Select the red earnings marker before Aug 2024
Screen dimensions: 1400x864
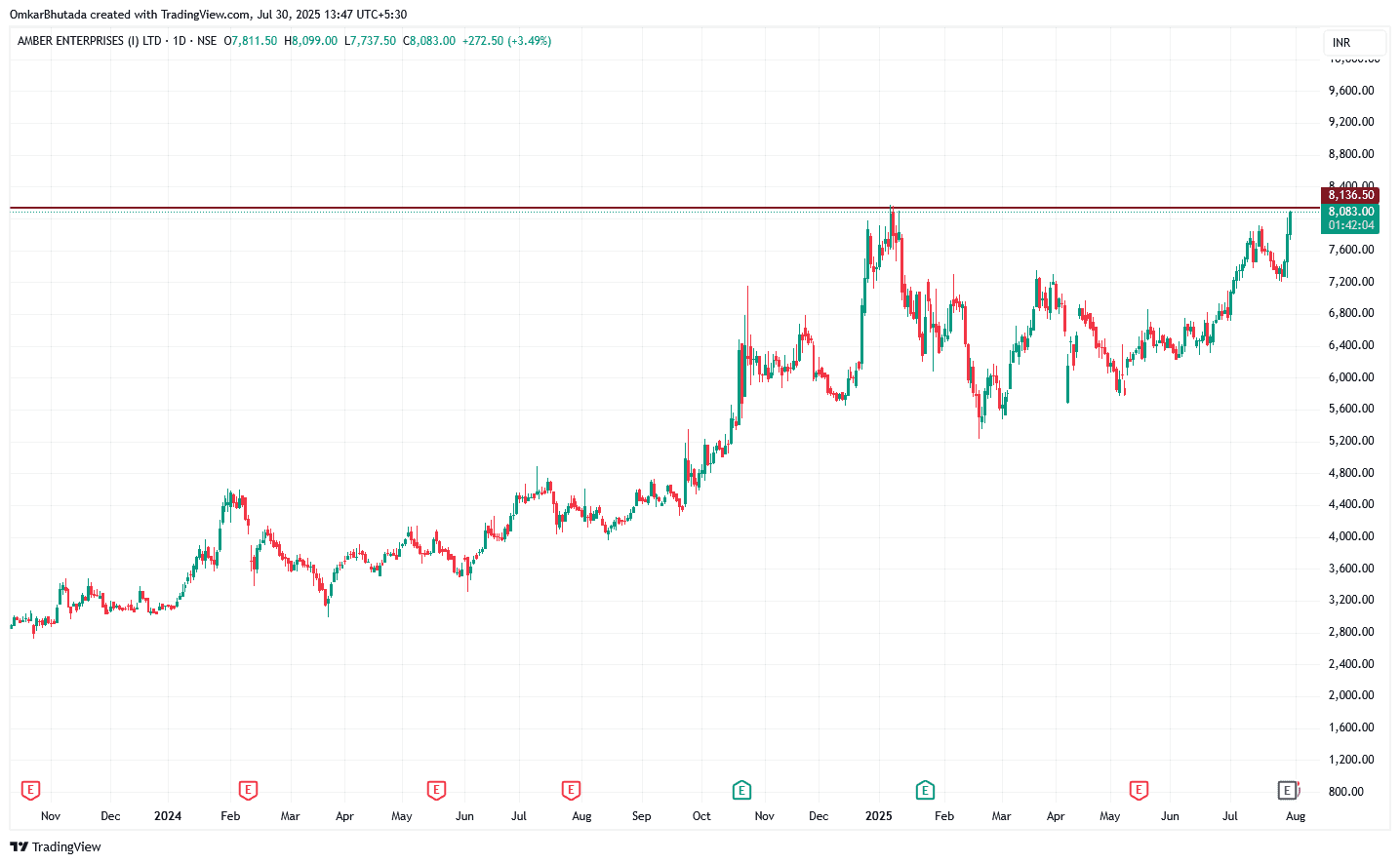(571, 790)
